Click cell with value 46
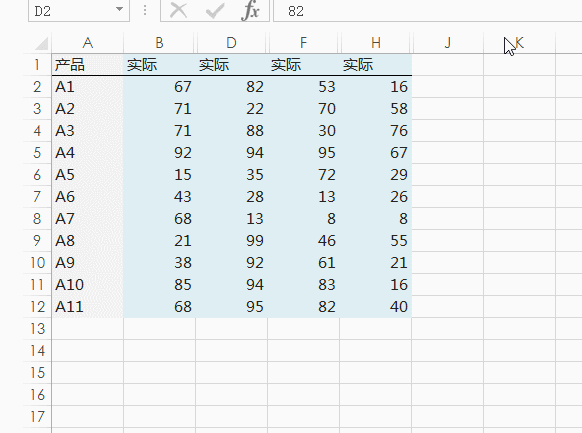Viewport: 582px width, 433px height. (303, 241)
